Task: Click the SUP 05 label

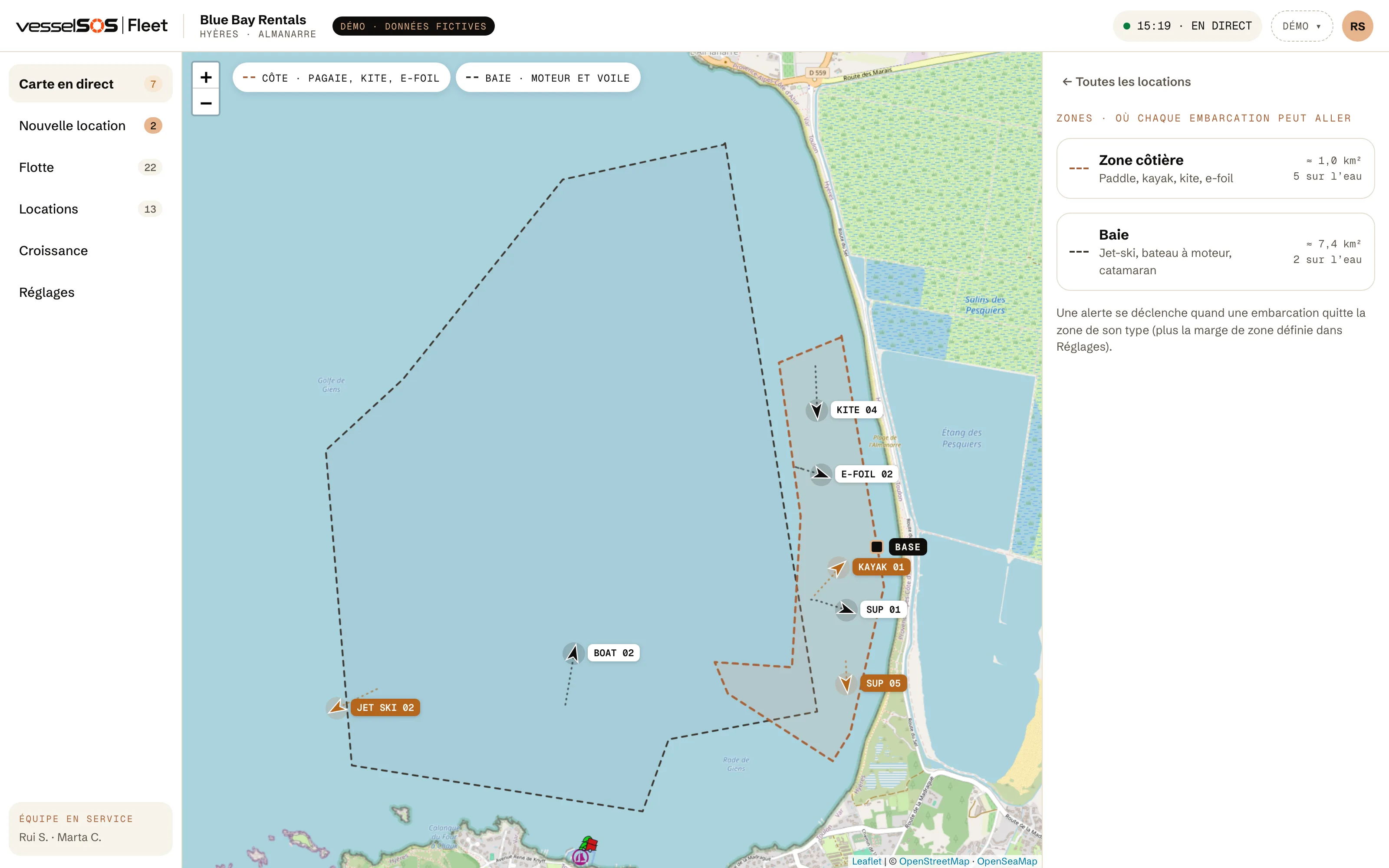Action: point(883,683)
